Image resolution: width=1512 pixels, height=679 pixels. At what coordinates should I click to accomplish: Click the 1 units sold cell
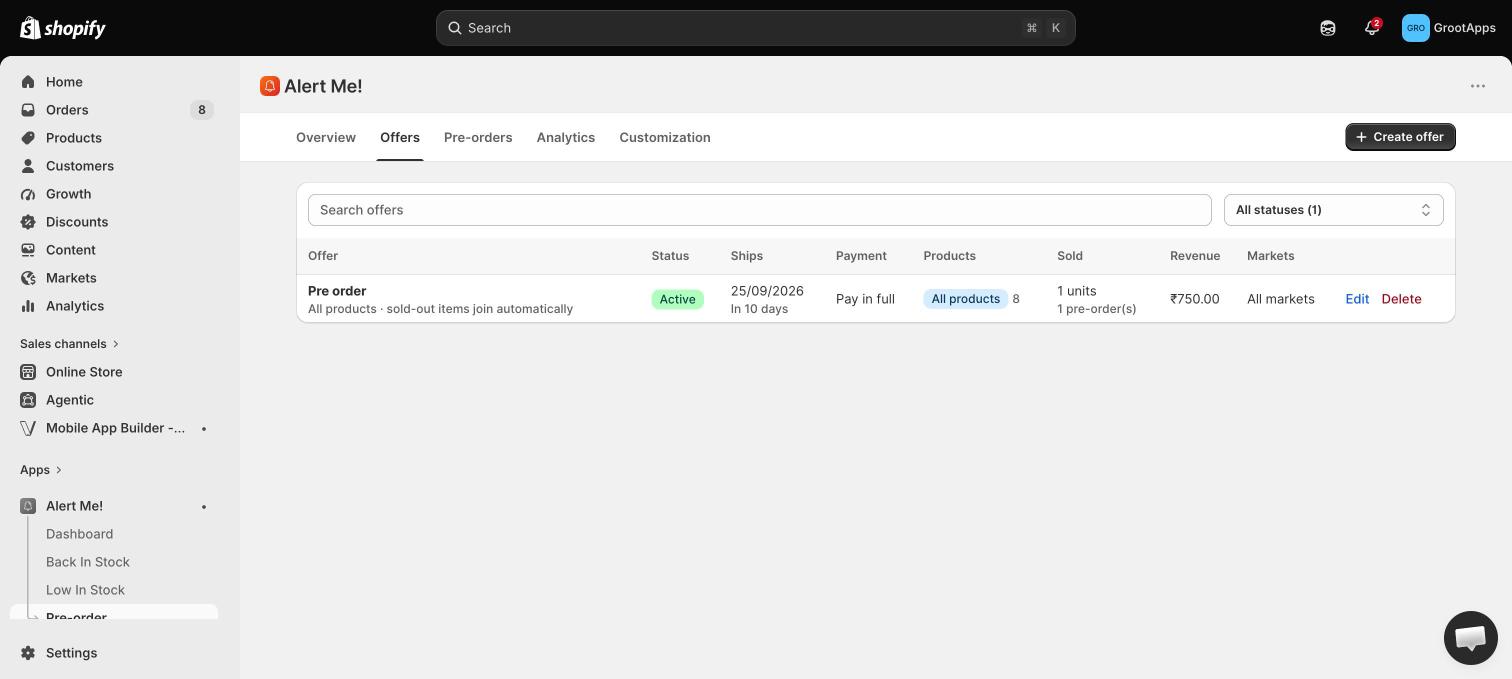[x=1077, y=291]
